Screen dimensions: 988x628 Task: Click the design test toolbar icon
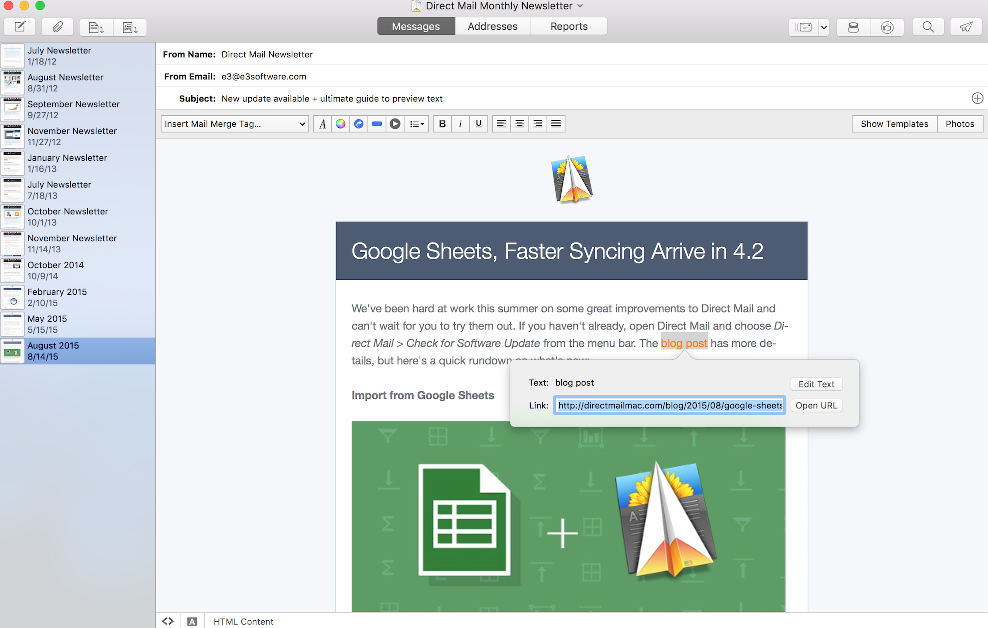coord(887,27)
